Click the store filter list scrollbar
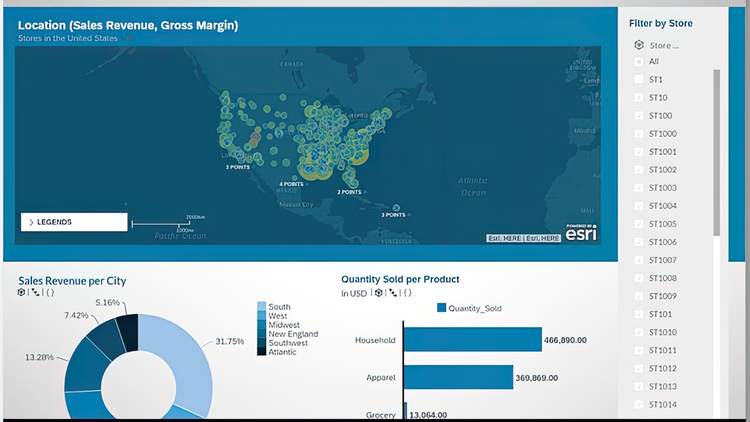This screenshot has height=422, width=750. pyautogui.click(x=717, y=152)
